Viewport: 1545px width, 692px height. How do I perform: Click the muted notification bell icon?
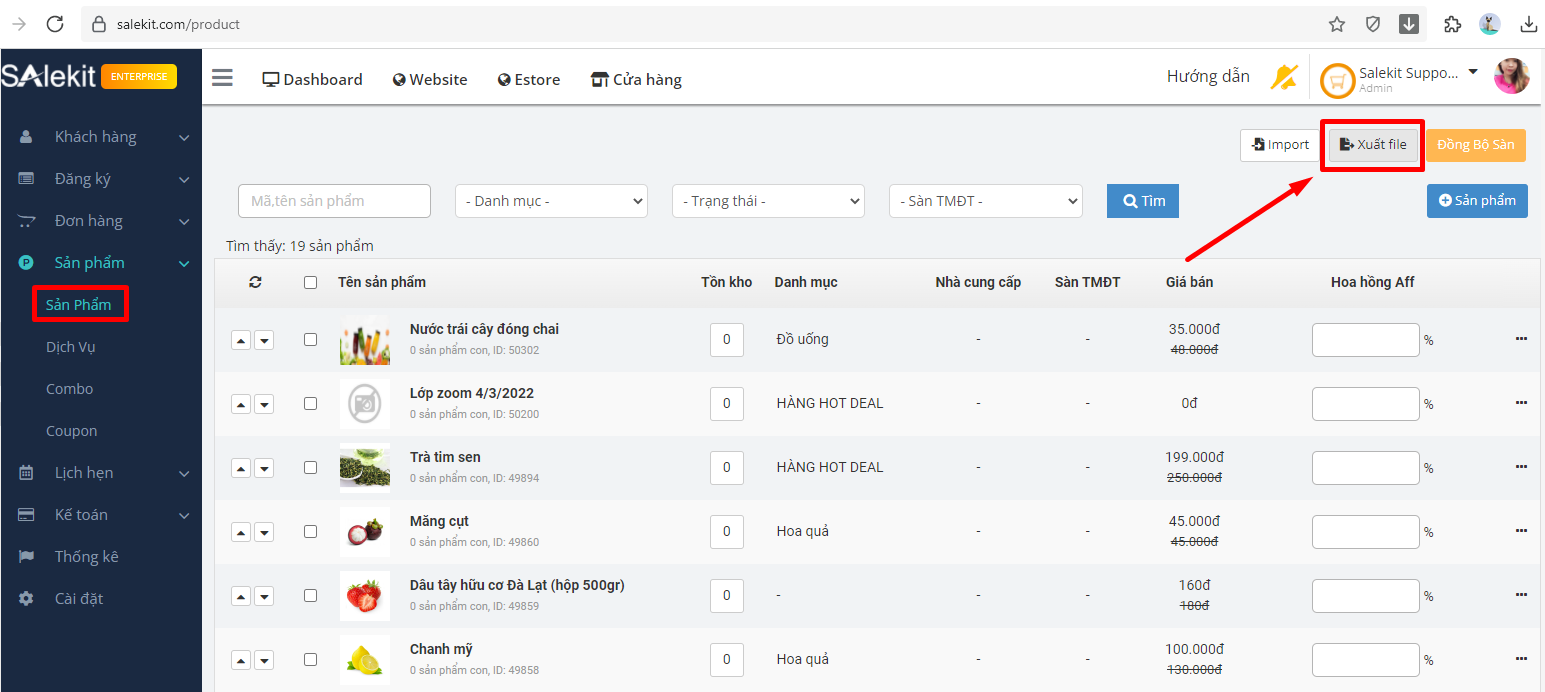click(1284, 77)
